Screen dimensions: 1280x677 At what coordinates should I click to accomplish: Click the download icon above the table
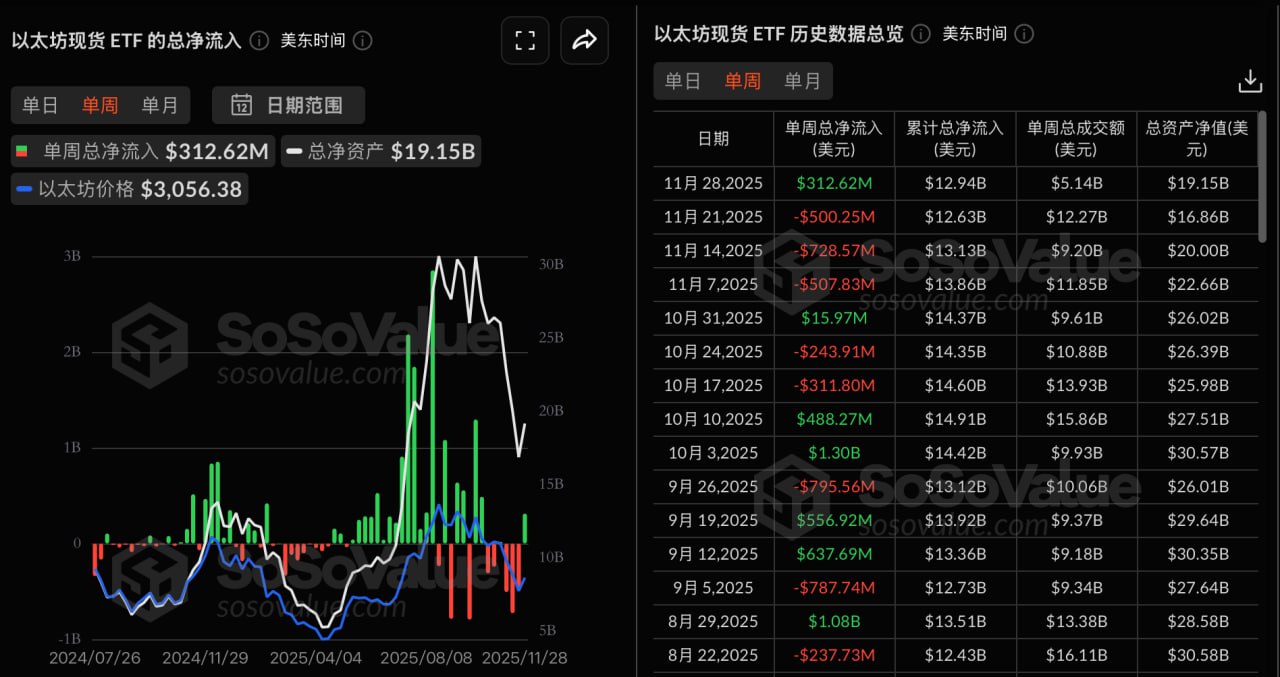(1249, 81)
